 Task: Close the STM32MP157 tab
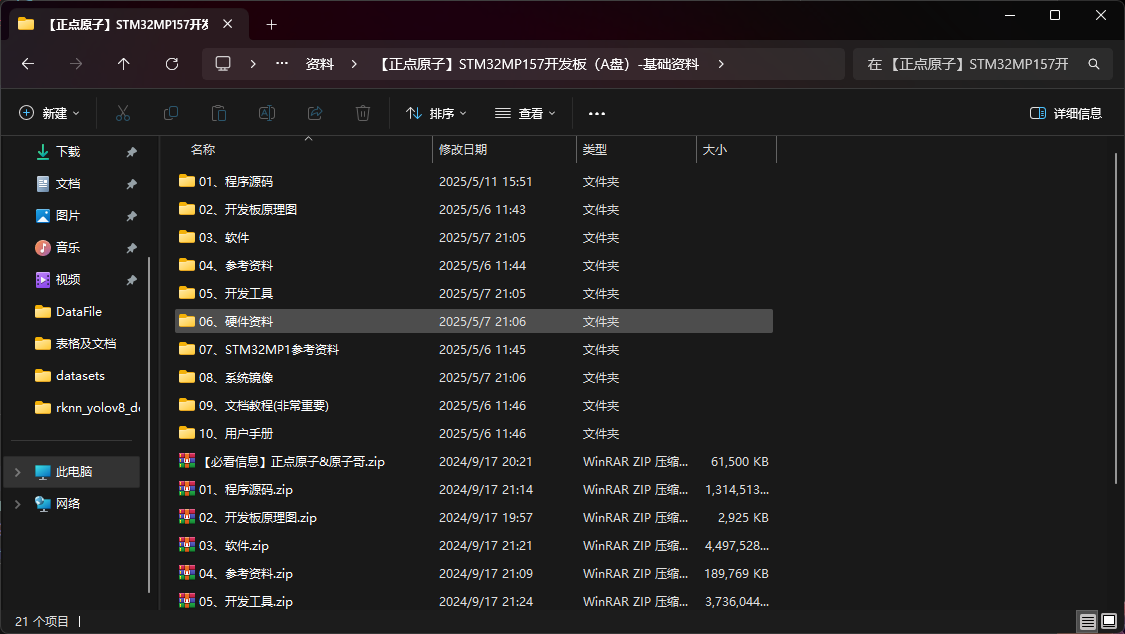(x=227, y=24)
